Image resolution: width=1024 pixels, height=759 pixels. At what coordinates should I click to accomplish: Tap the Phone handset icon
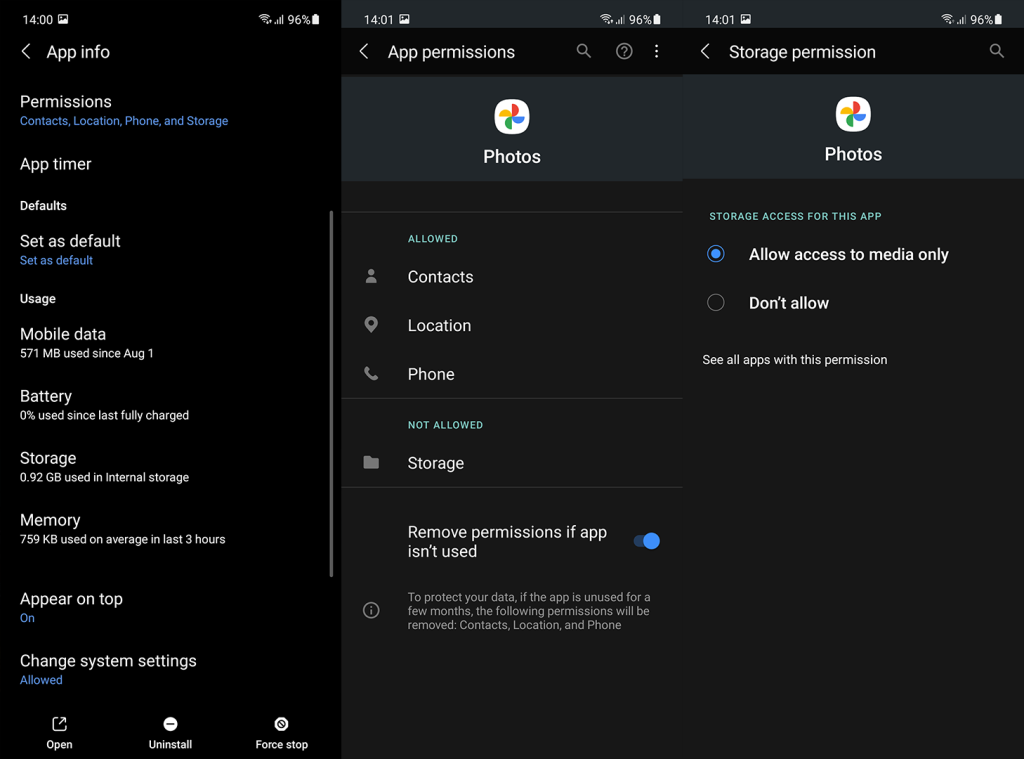tap(371, 374)
